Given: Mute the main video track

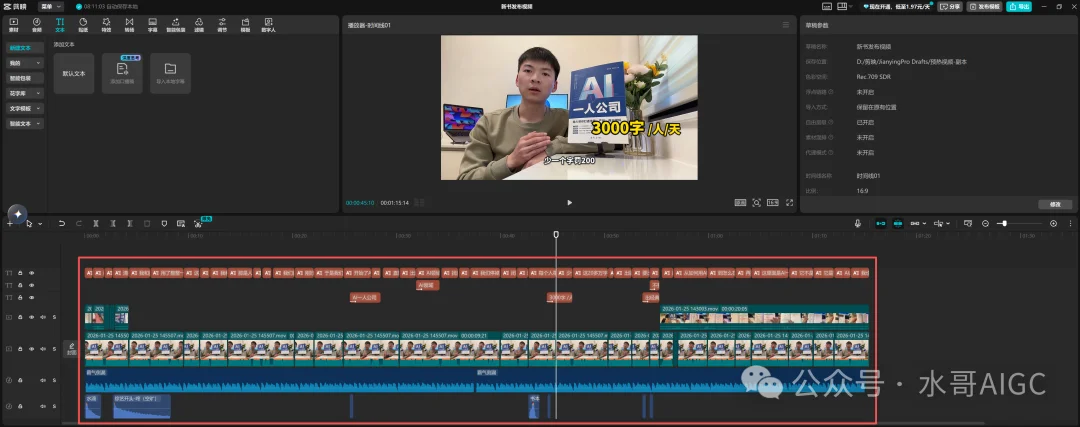Looking at the screenshot, I should pyautogui.click(x=43, y=348).
